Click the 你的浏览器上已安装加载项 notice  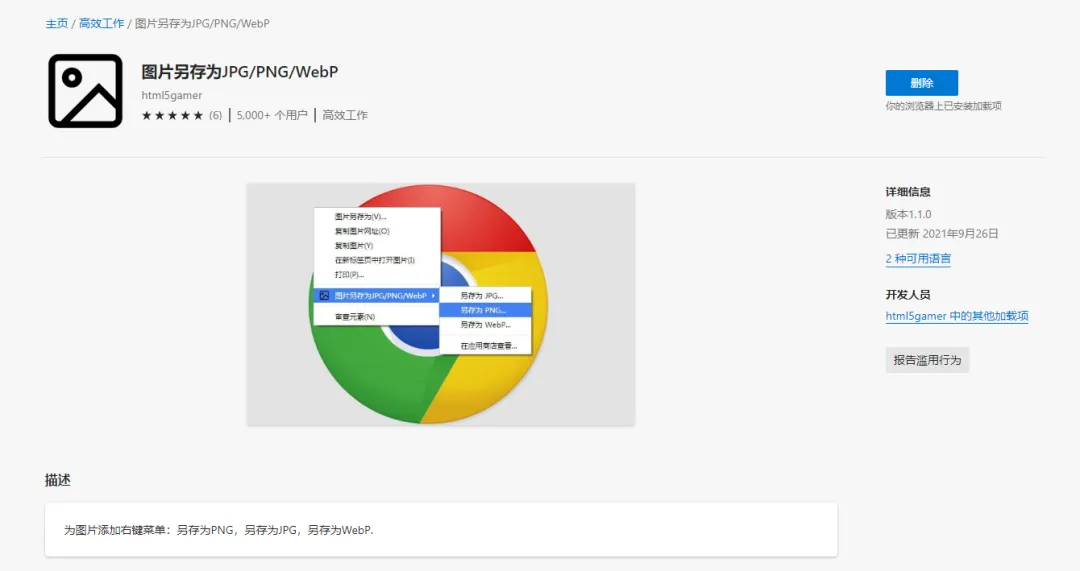click(x=944, y=106)
